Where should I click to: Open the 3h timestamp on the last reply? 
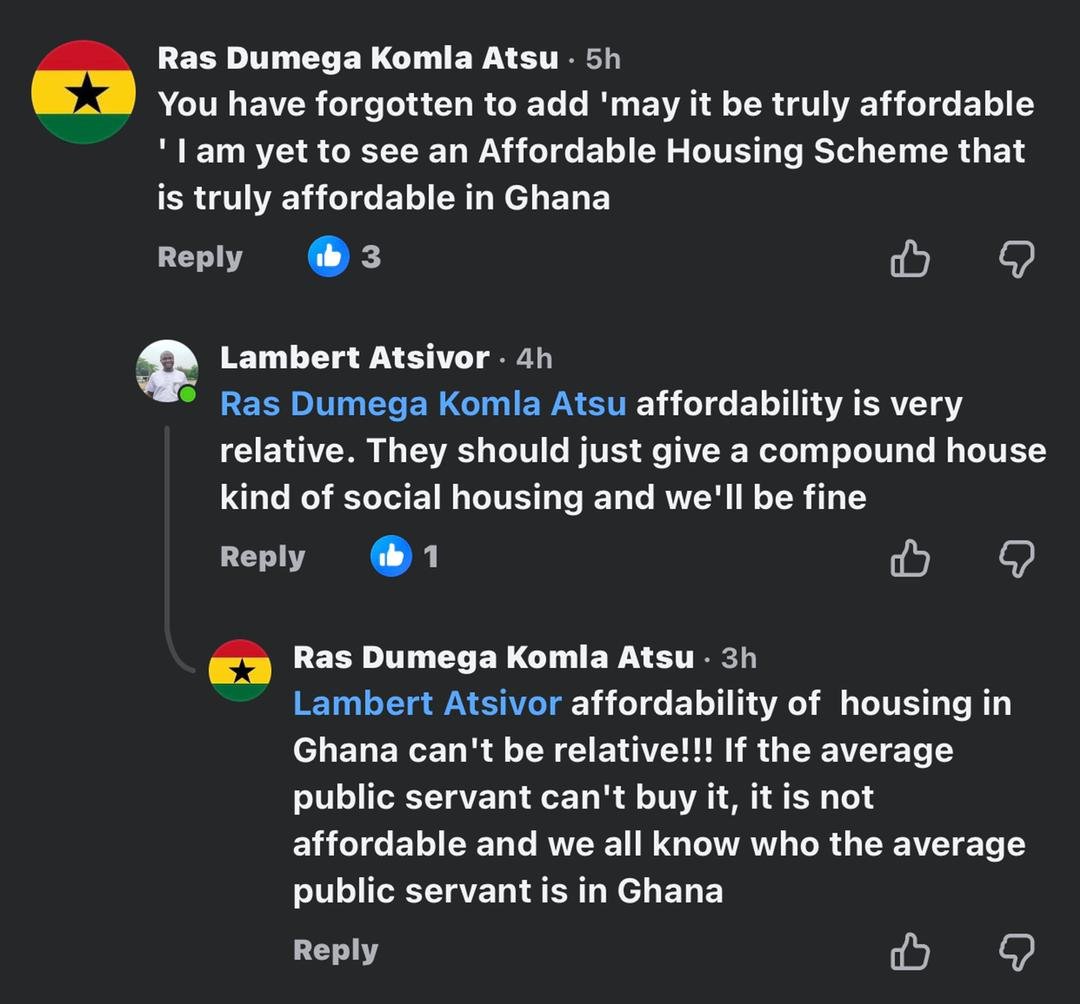(x=740, y=658)
